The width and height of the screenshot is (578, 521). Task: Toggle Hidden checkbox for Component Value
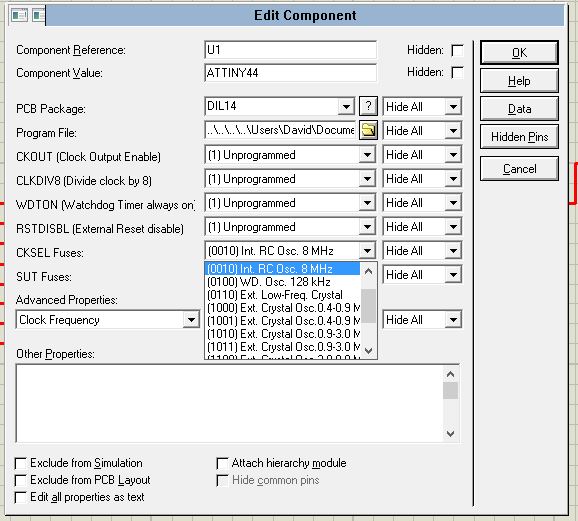click(457, 72)
